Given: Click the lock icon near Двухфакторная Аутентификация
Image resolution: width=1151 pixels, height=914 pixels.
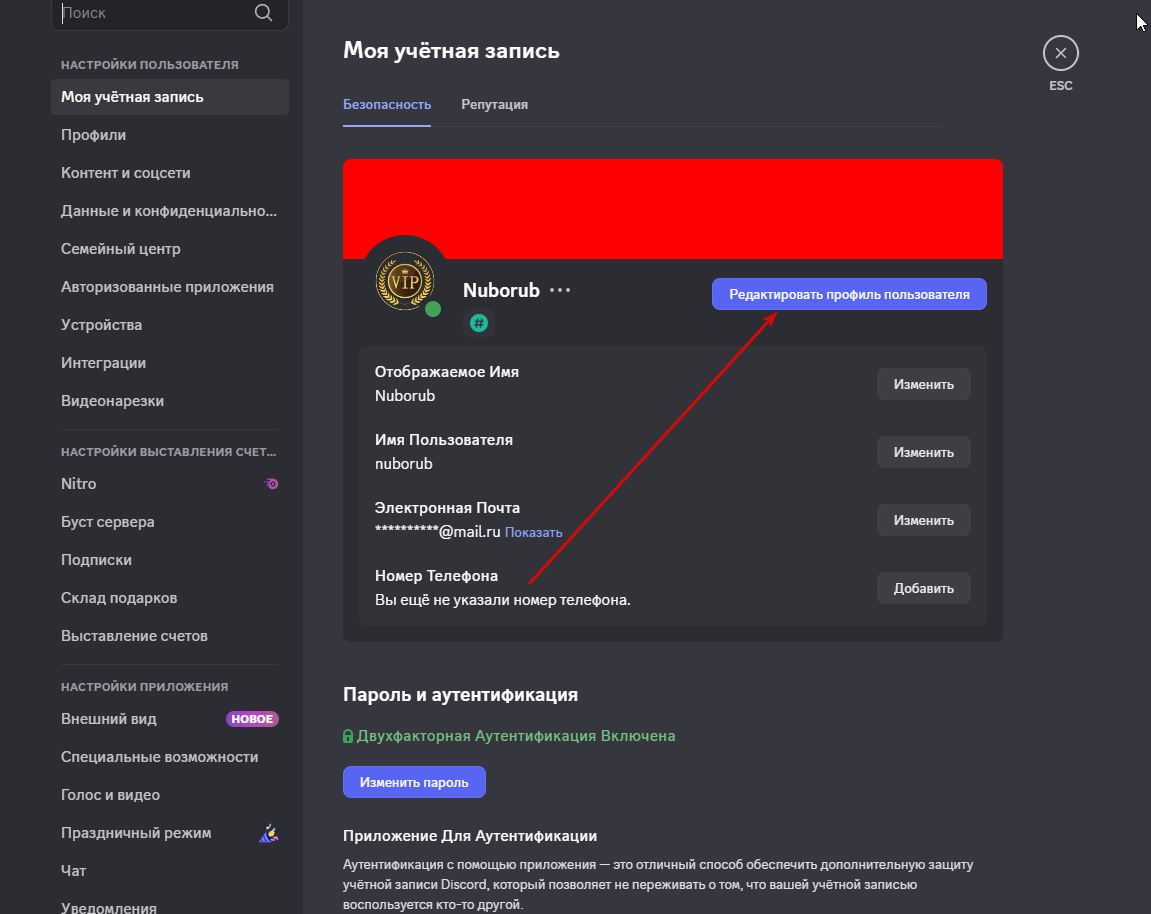Looking at the screenshot, I should [x=348, y=736].
